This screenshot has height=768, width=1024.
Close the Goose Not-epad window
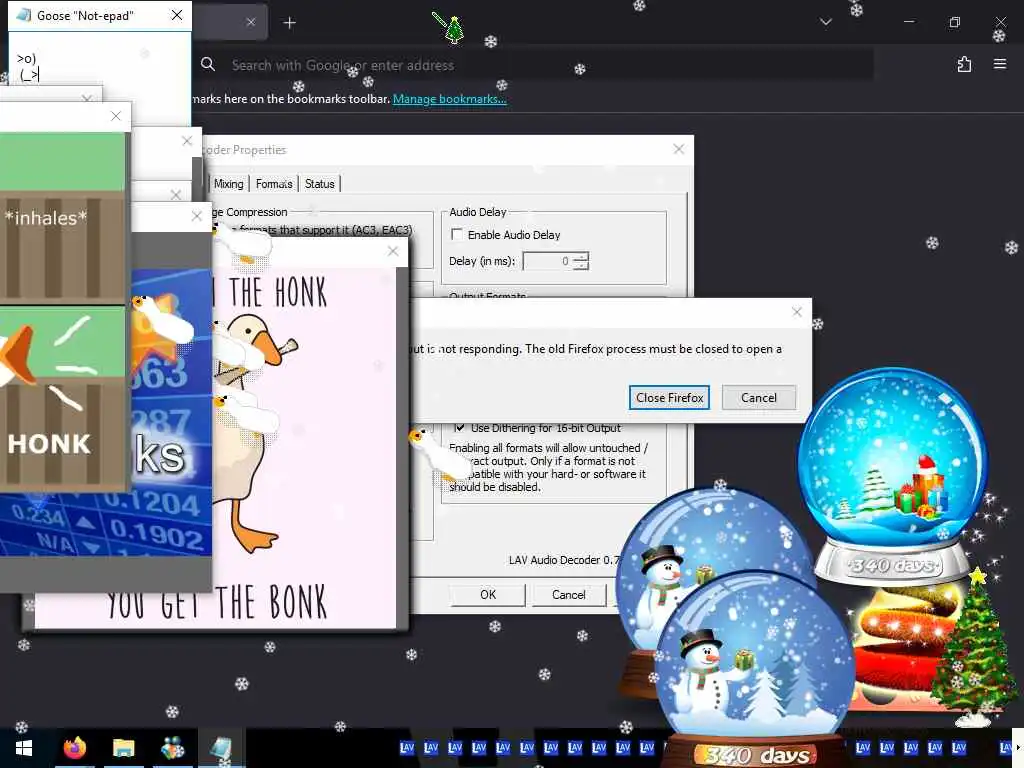coord(177,15)
